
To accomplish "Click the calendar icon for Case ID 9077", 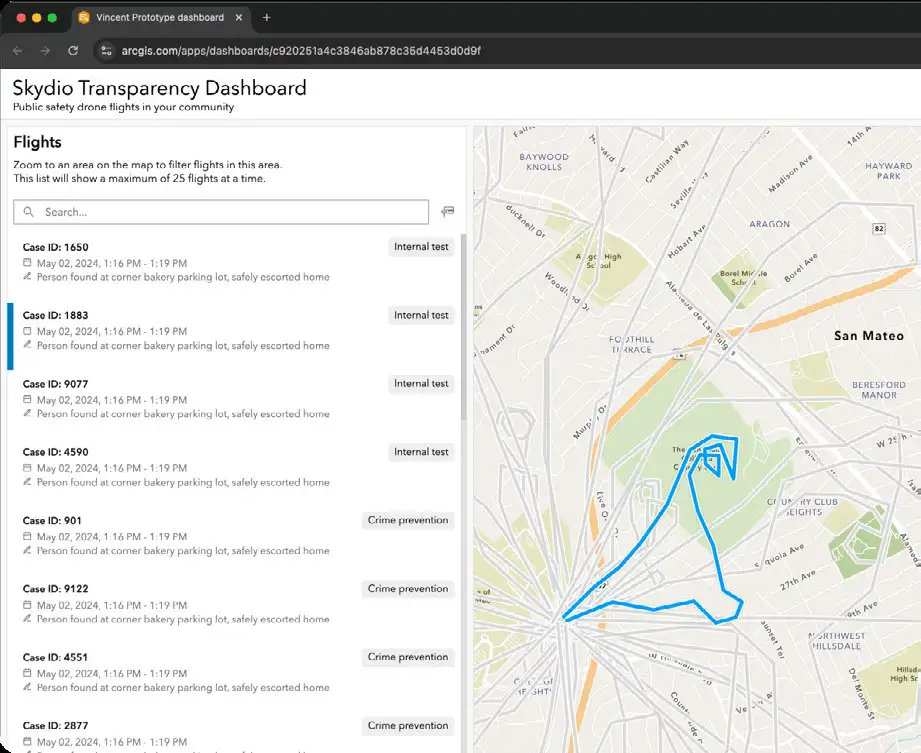I will (27, 399).
